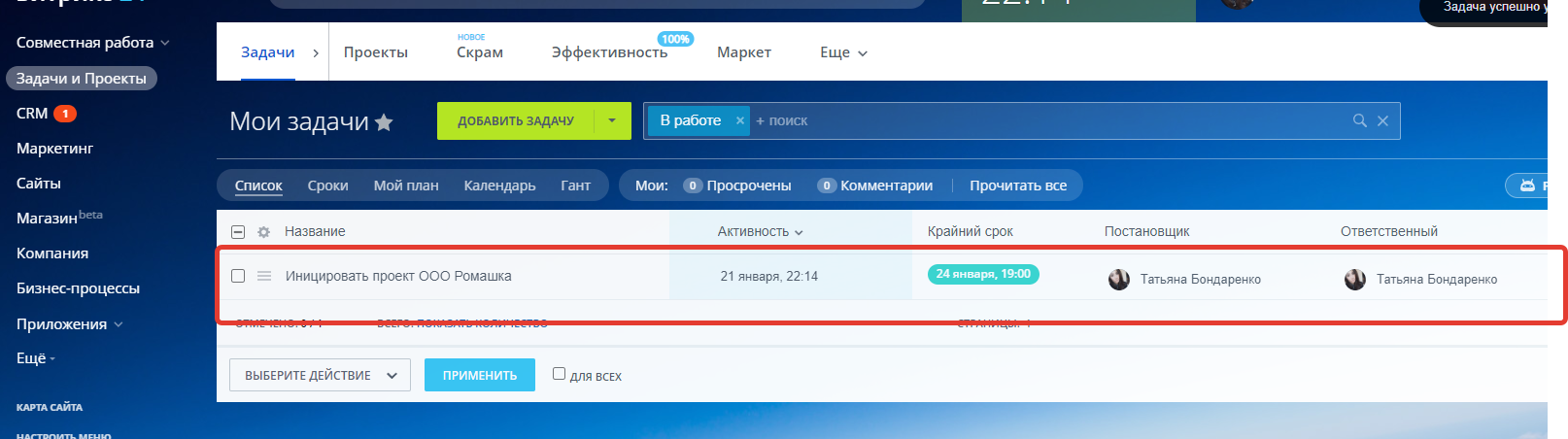Enable the 'для всех' checkbox
Image resolution: width=1568 pixels, height=439 pixels.
click(559, 373)
